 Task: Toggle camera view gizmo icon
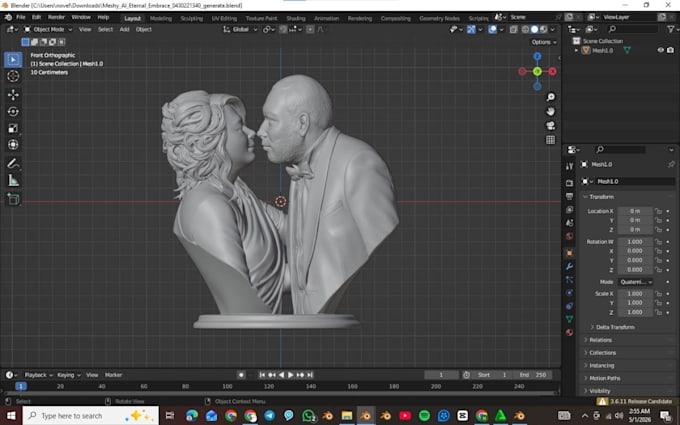click(x=550, y=126)
